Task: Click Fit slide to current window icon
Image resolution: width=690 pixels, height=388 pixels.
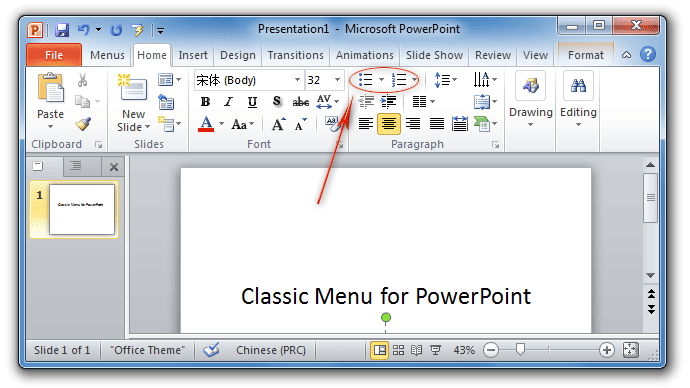Action: (x=631, y=350)
